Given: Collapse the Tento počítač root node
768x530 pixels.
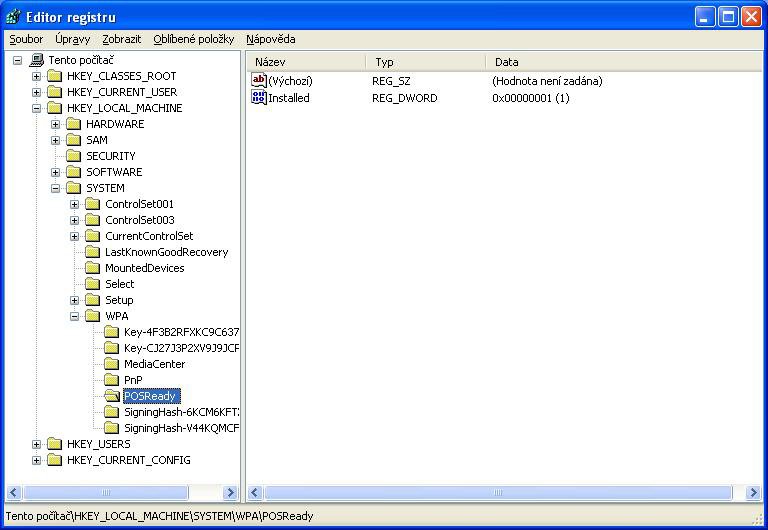Looking at the screenshot, I should coord(18,61).
